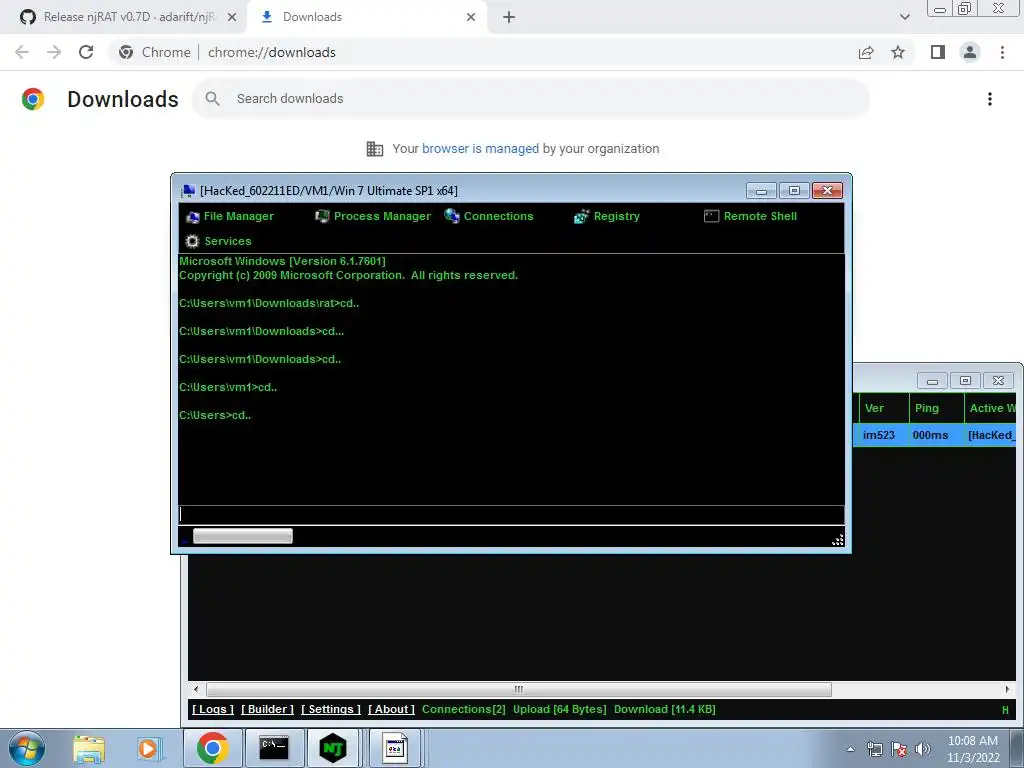Click the njRAT list scrollbar left arrow
Viewport: 1024px width, 768px height.
(196, 689)
